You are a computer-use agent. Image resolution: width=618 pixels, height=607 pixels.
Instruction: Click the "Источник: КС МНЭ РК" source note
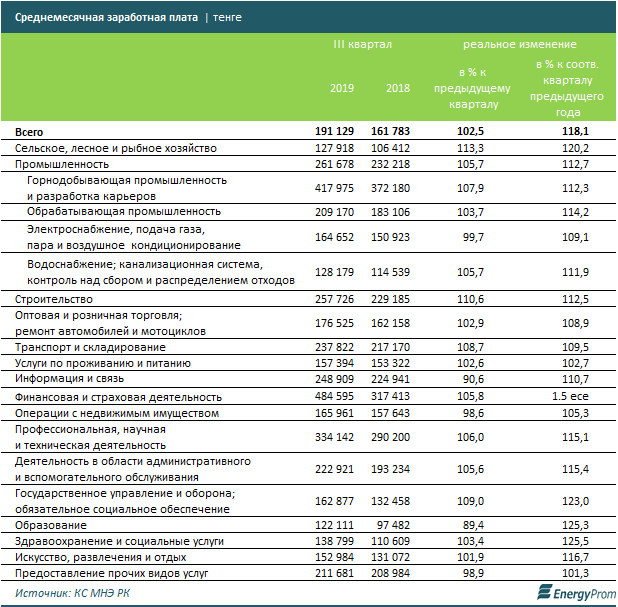77,594
